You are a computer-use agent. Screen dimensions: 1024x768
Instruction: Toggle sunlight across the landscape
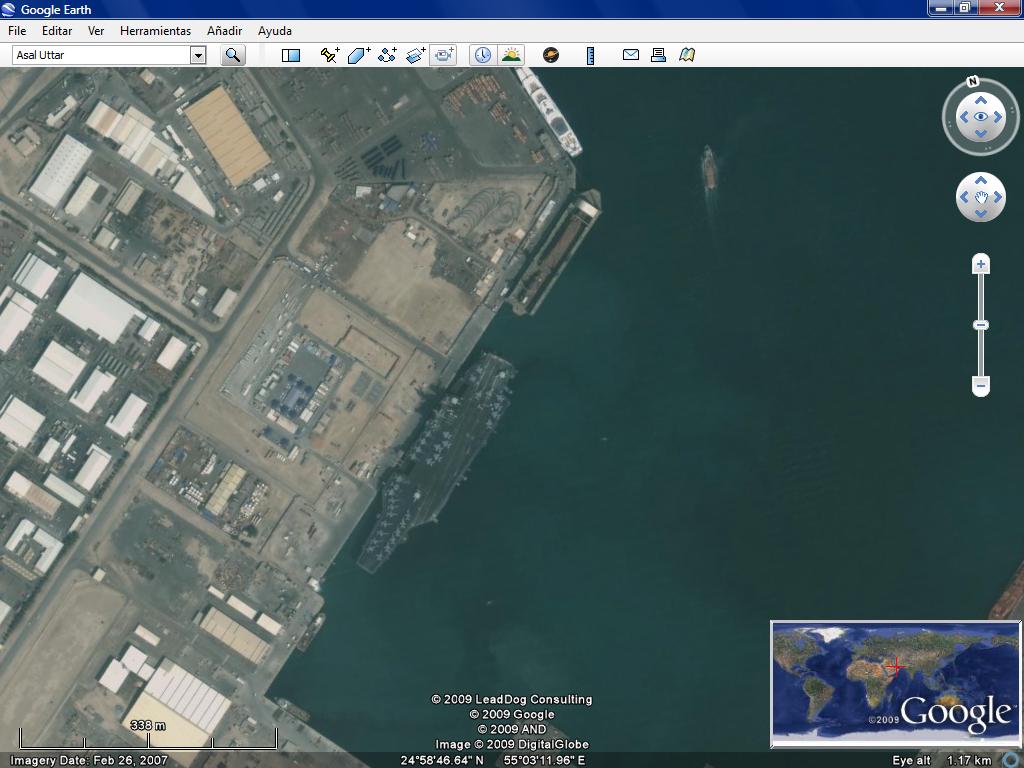pyautogui.click(x=511, y=55)
